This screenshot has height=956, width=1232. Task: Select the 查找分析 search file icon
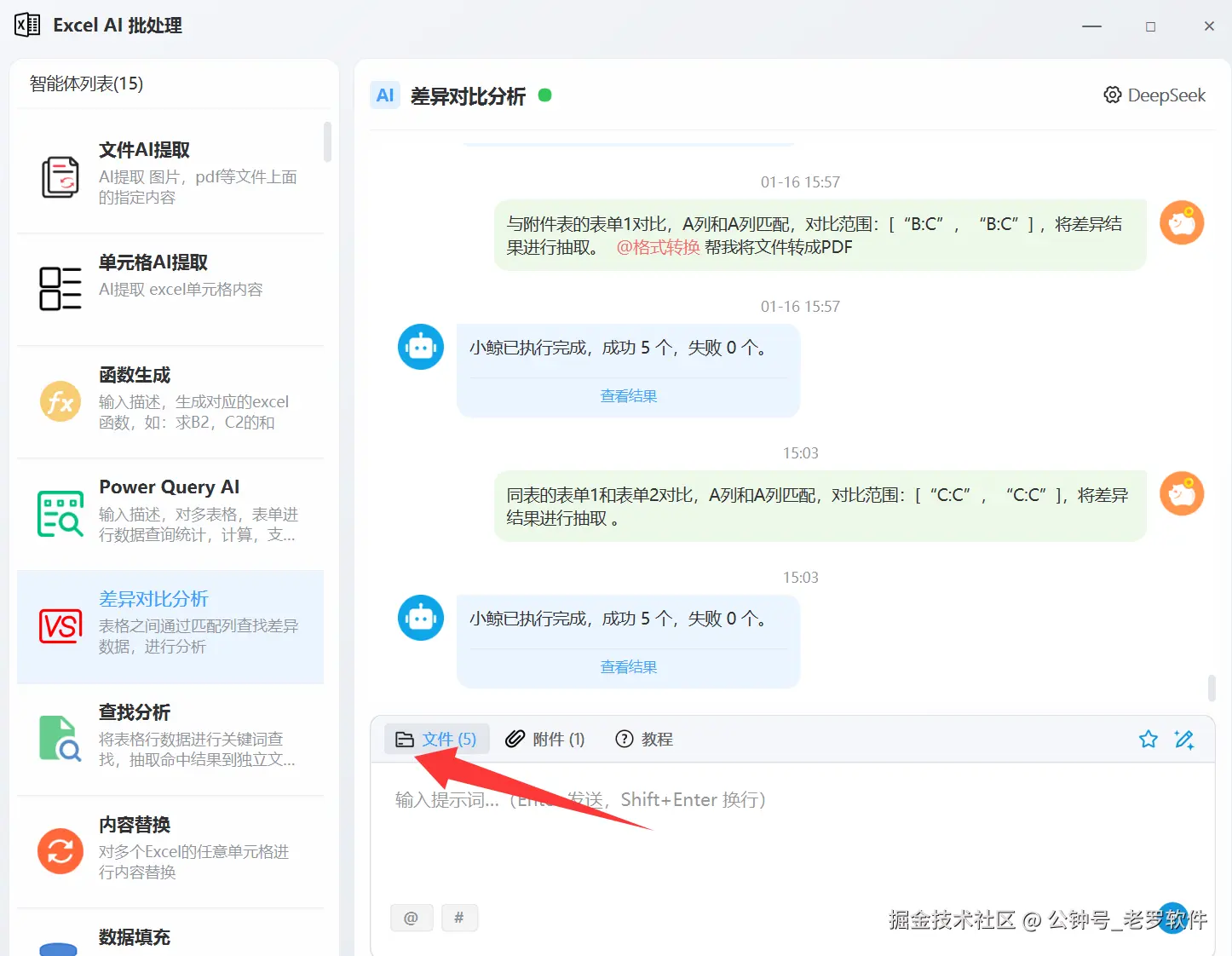(x=60, y=738)
